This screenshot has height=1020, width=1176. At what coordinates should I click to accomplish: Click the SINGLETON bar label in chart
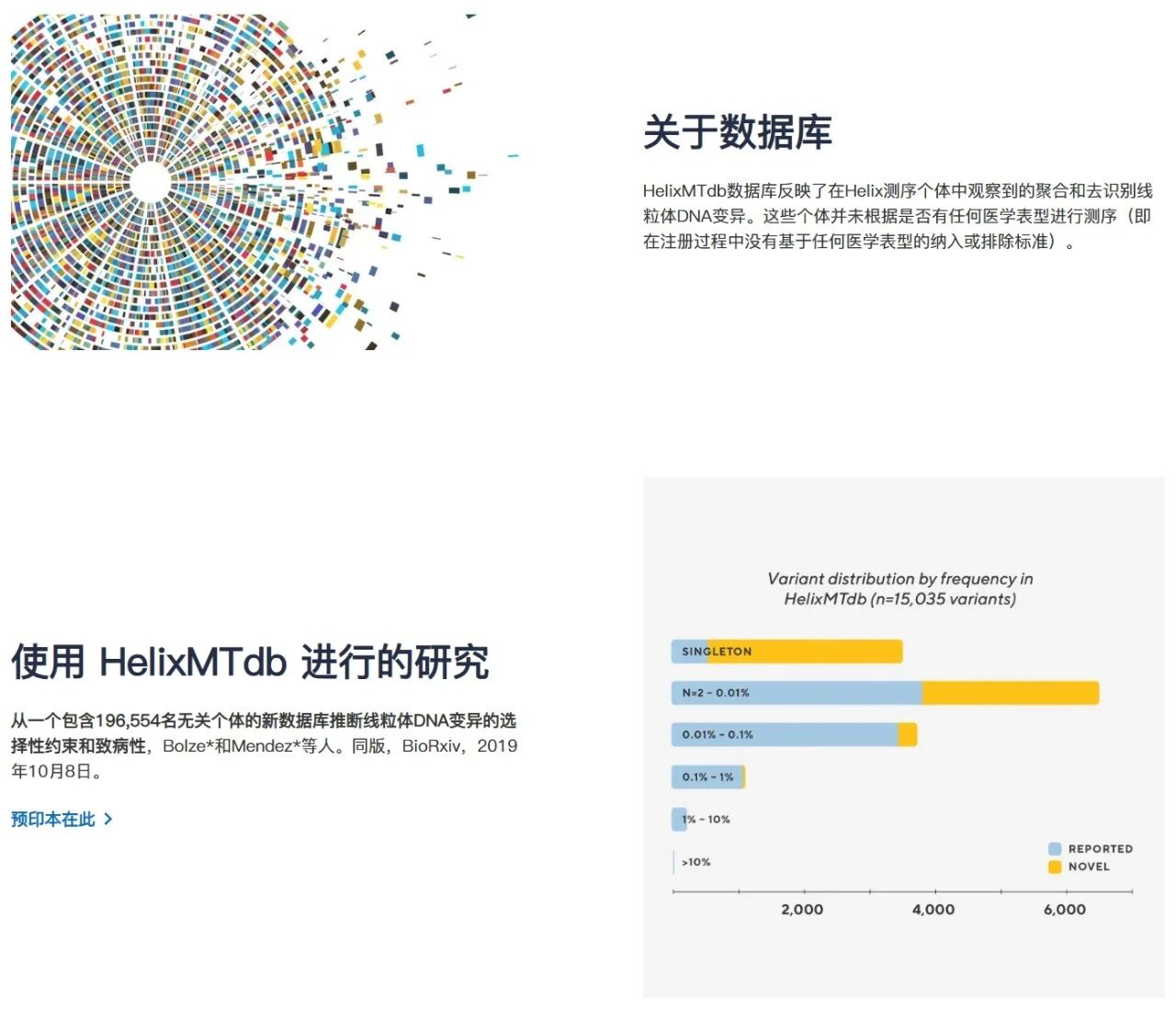717,652
